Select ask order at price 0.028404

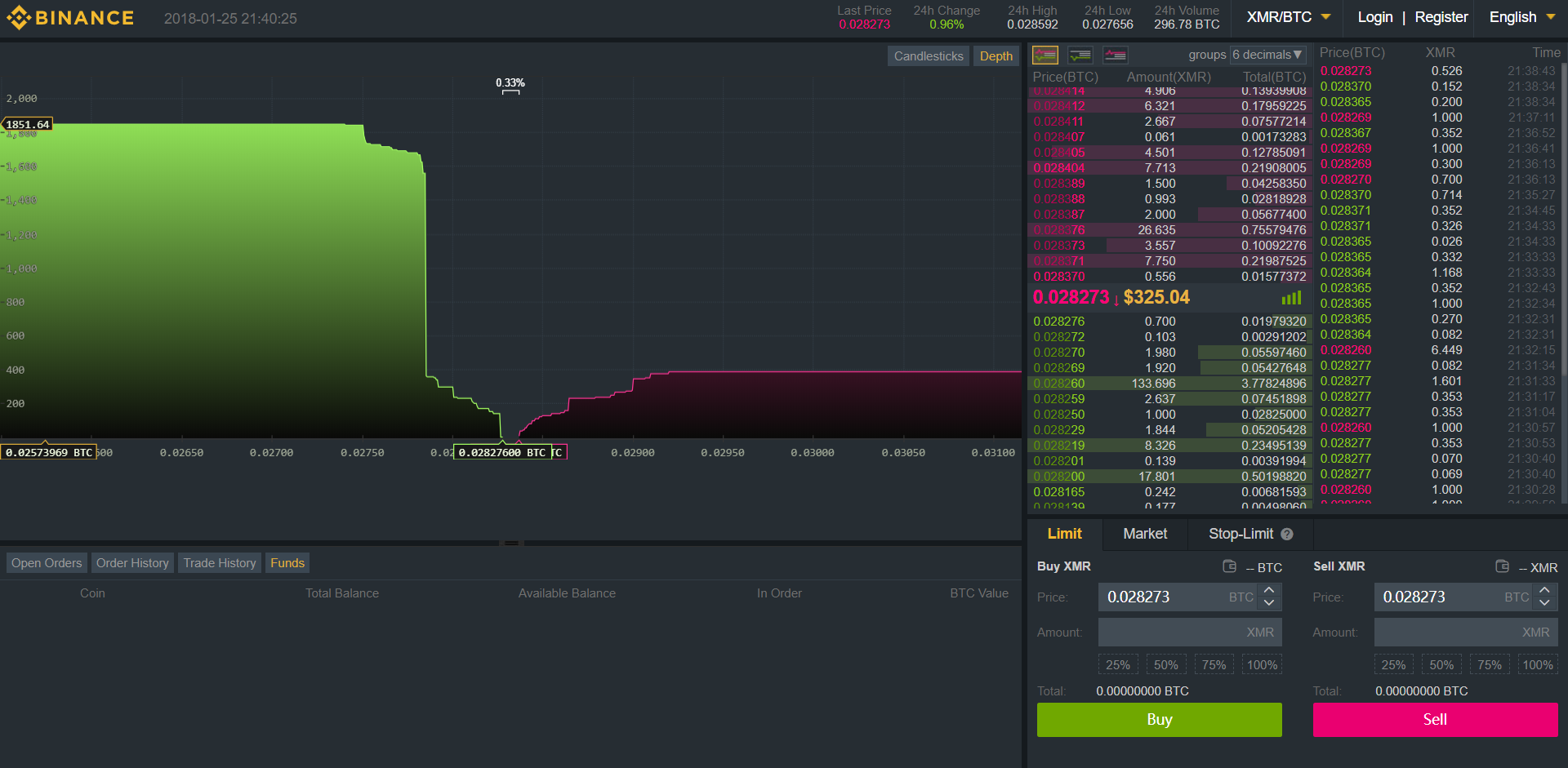(x=1169, y=168)
